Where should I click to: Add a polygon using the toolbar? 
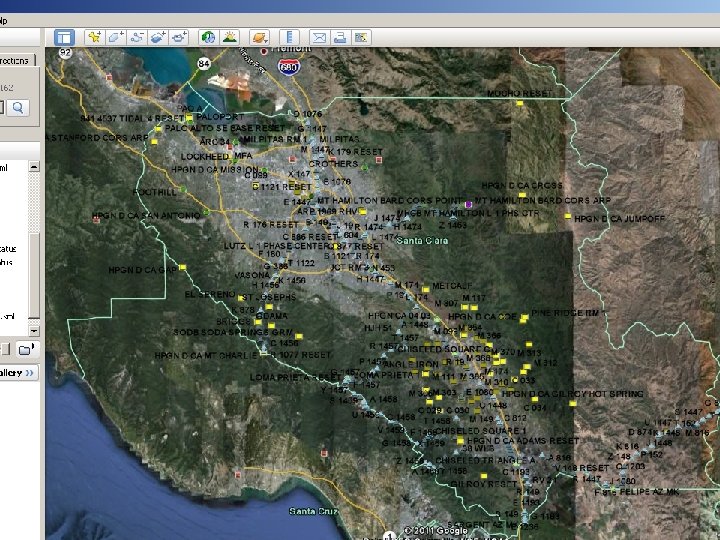tap(116, 38)
